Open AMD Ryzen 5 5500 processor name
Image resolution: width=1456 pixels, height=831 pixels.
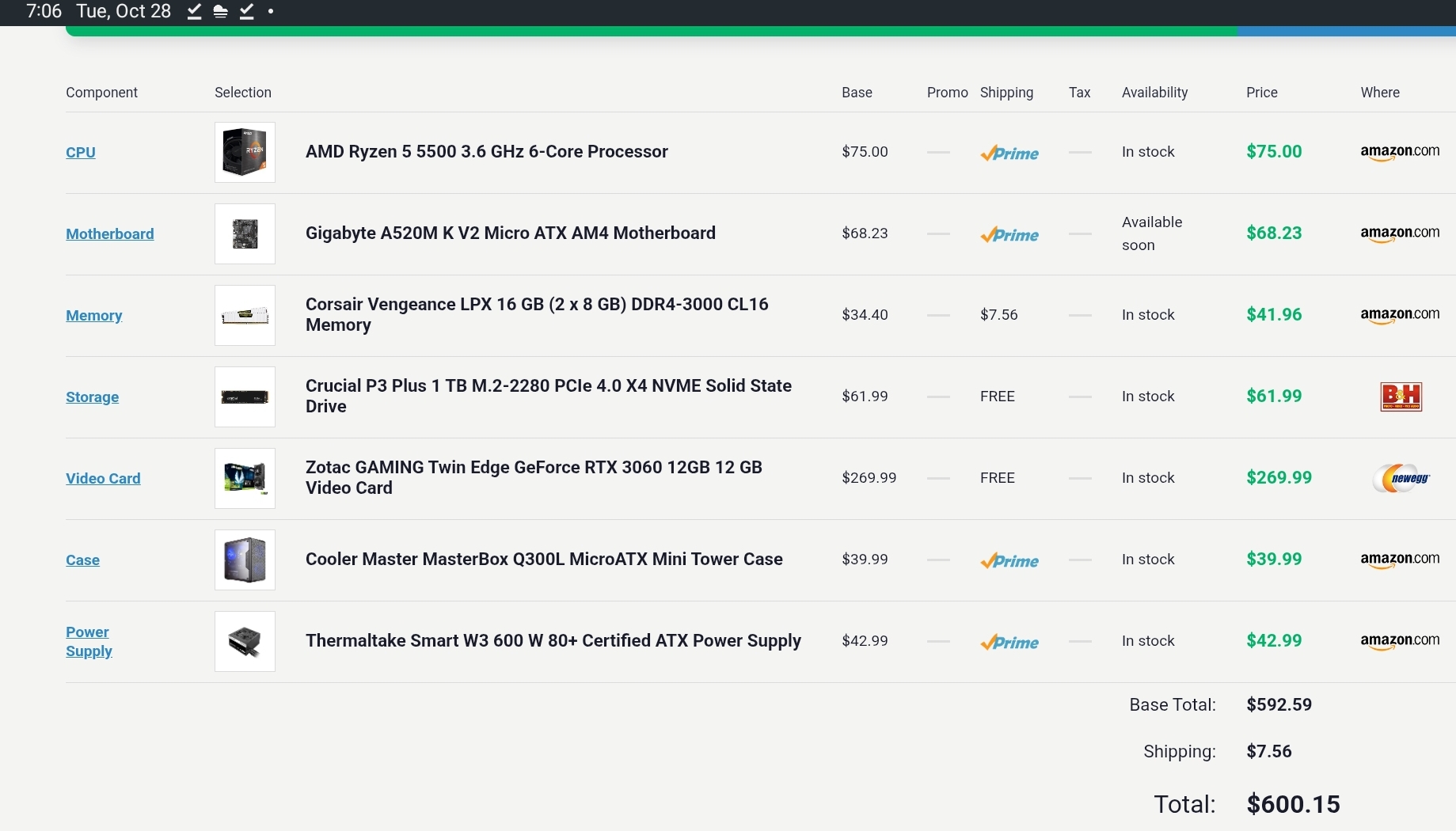coord(487,151)
